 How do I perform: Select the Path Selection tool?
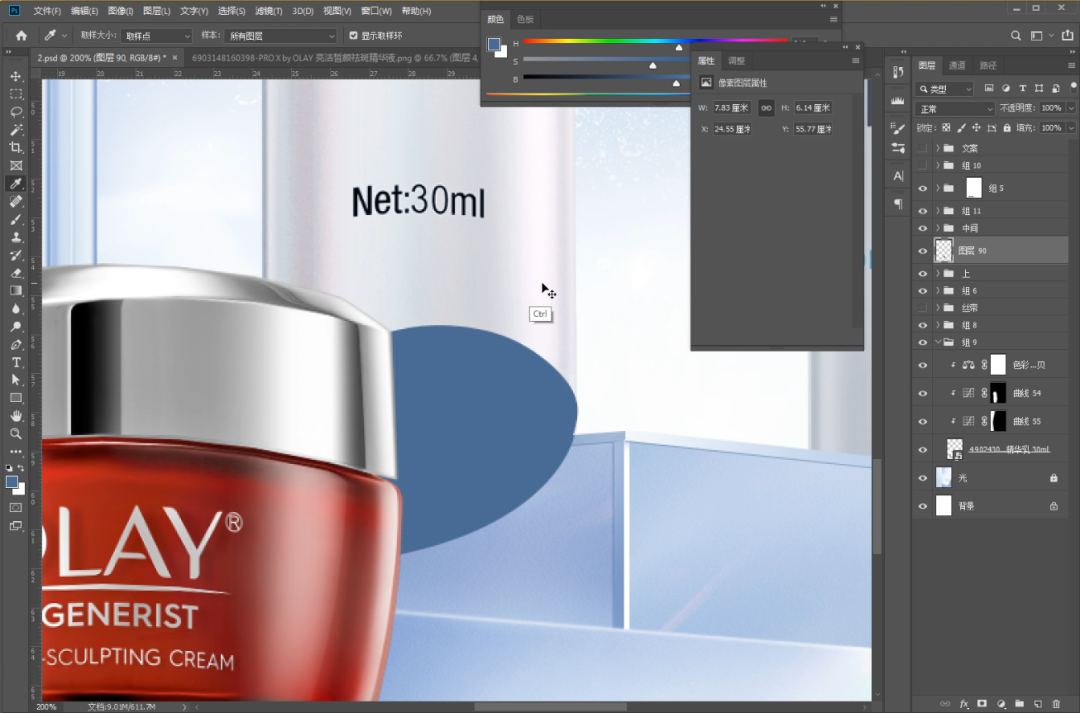coord(16,380)
